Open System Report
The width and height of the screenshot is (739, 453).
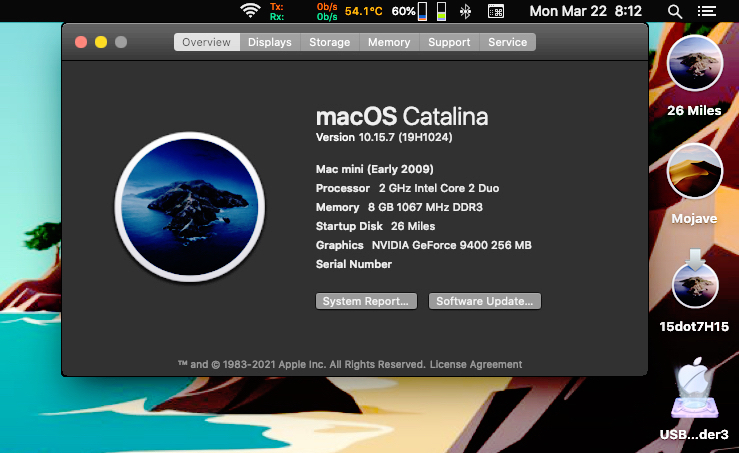366,301
